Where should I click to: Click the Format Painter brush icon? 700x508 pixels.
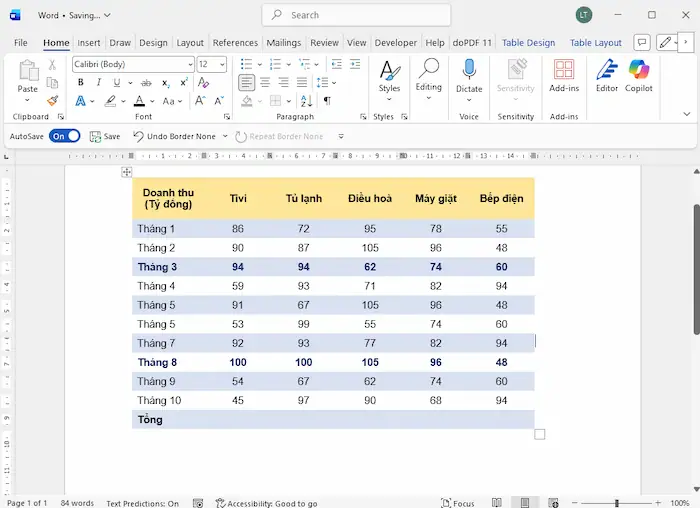click(52, 101)
